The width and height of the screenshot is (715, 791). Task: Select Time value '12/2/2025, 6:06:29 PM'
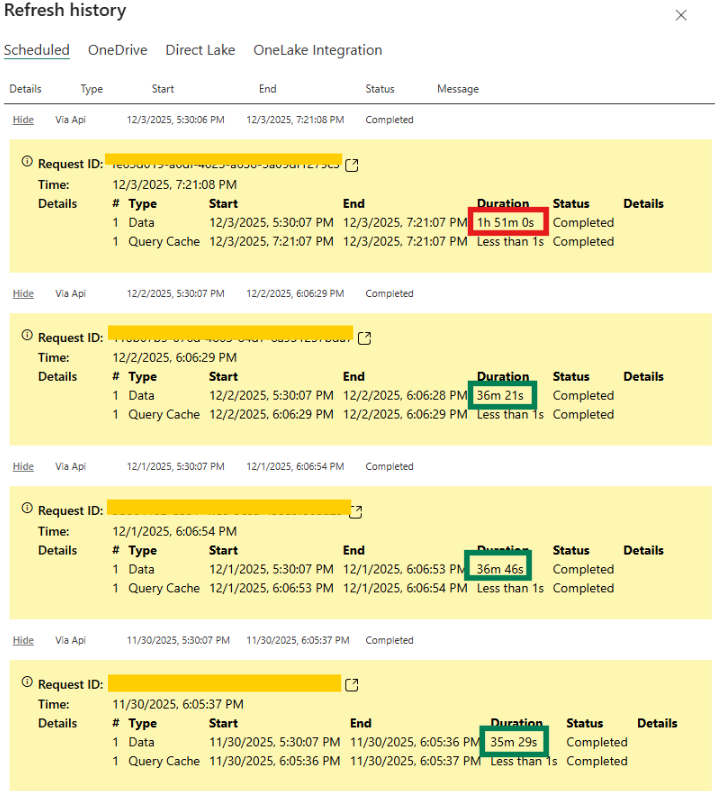click(x=175, y=358)
